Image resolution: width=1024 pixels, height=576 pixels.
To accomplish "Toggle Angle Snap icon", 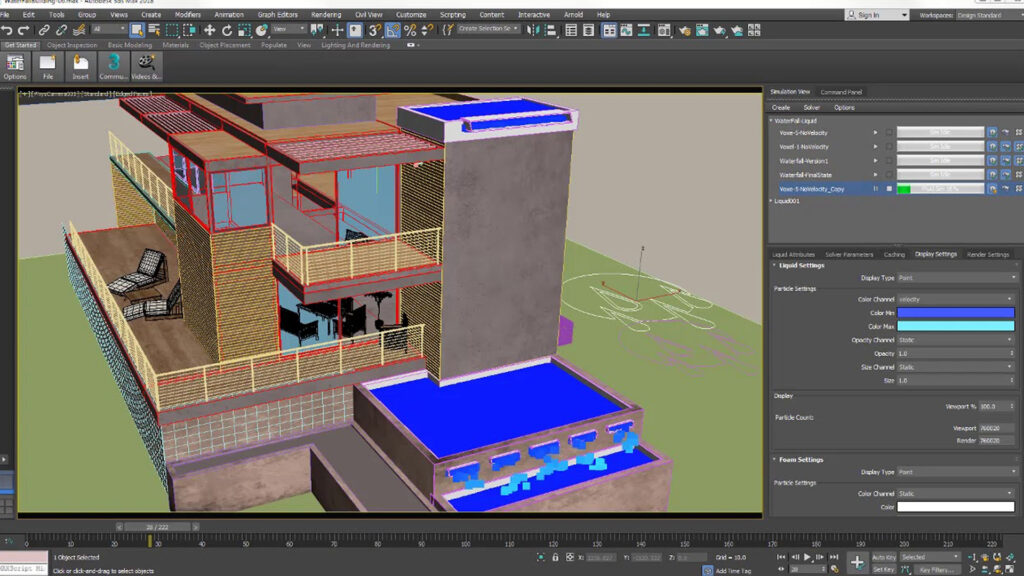I will coord(392,30).
